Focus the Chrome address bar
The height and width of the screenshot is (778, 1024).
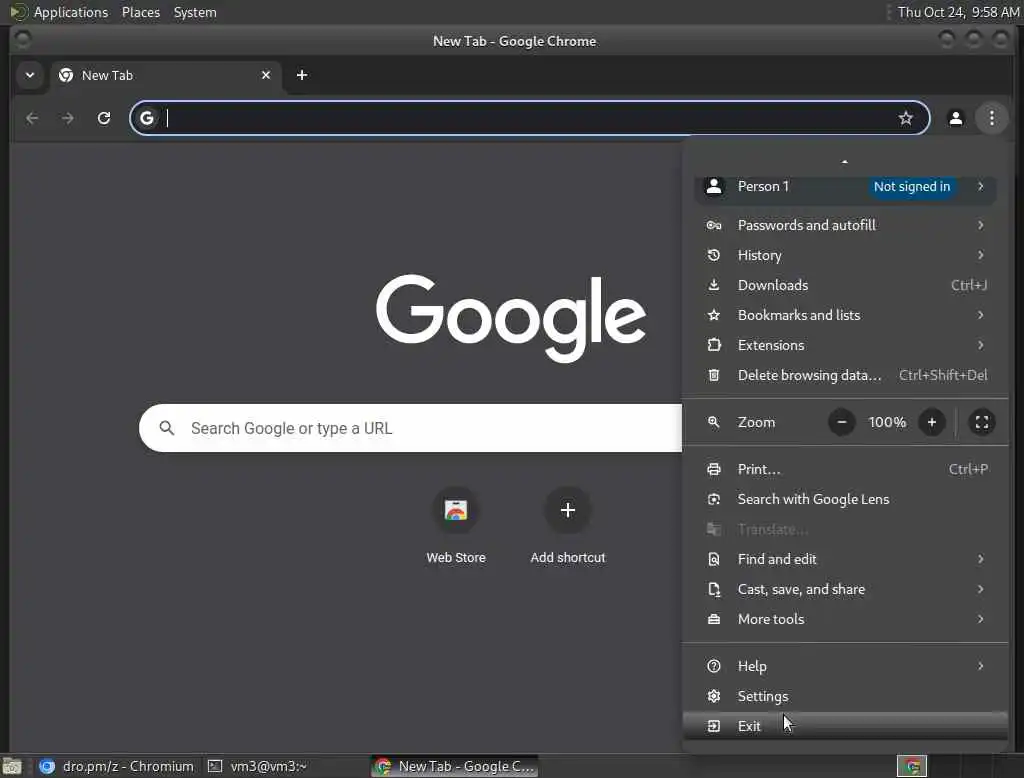[x=529, y=118]
